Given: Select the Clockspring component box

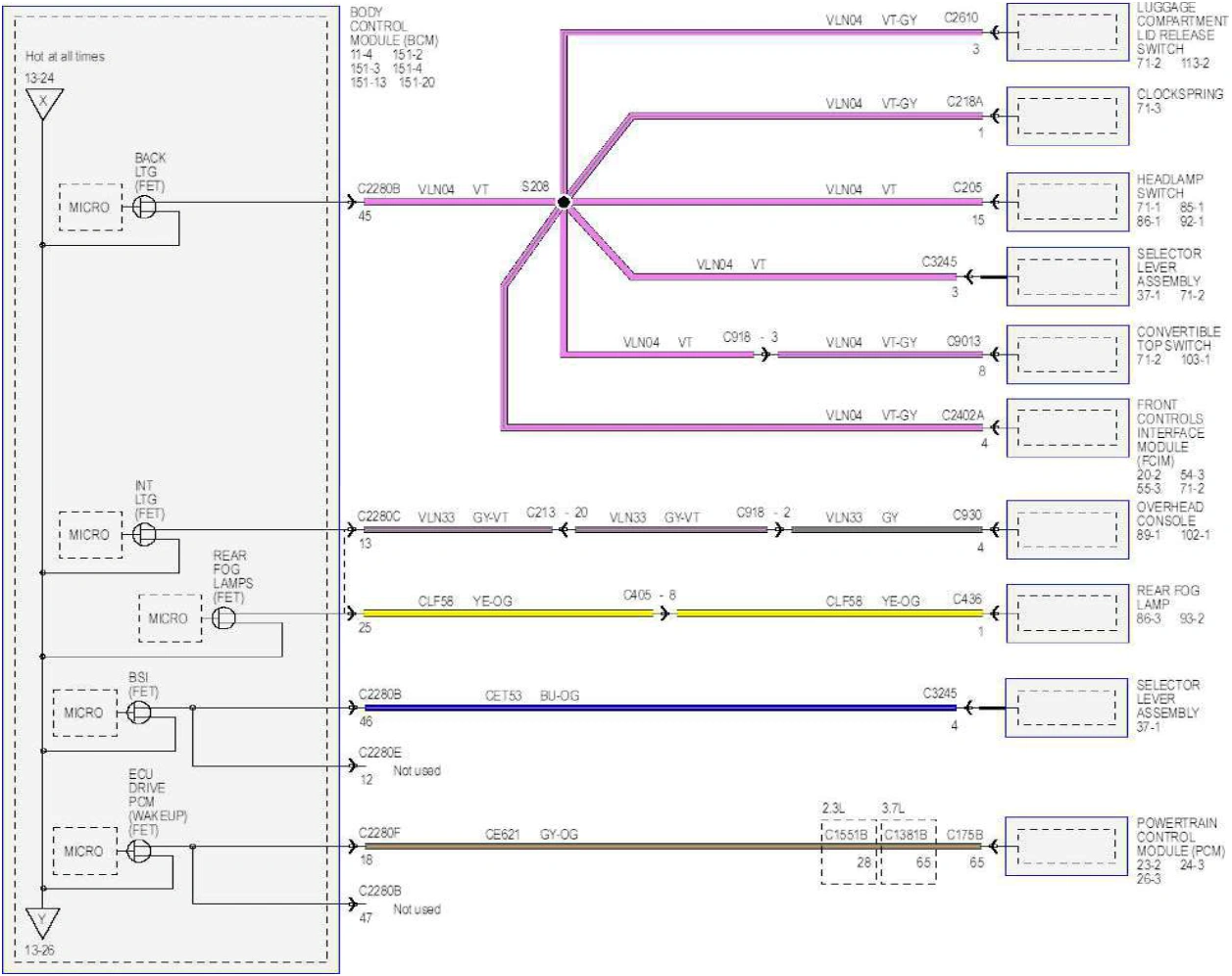Looking at the screenshot, I should tap(1067, 117).
